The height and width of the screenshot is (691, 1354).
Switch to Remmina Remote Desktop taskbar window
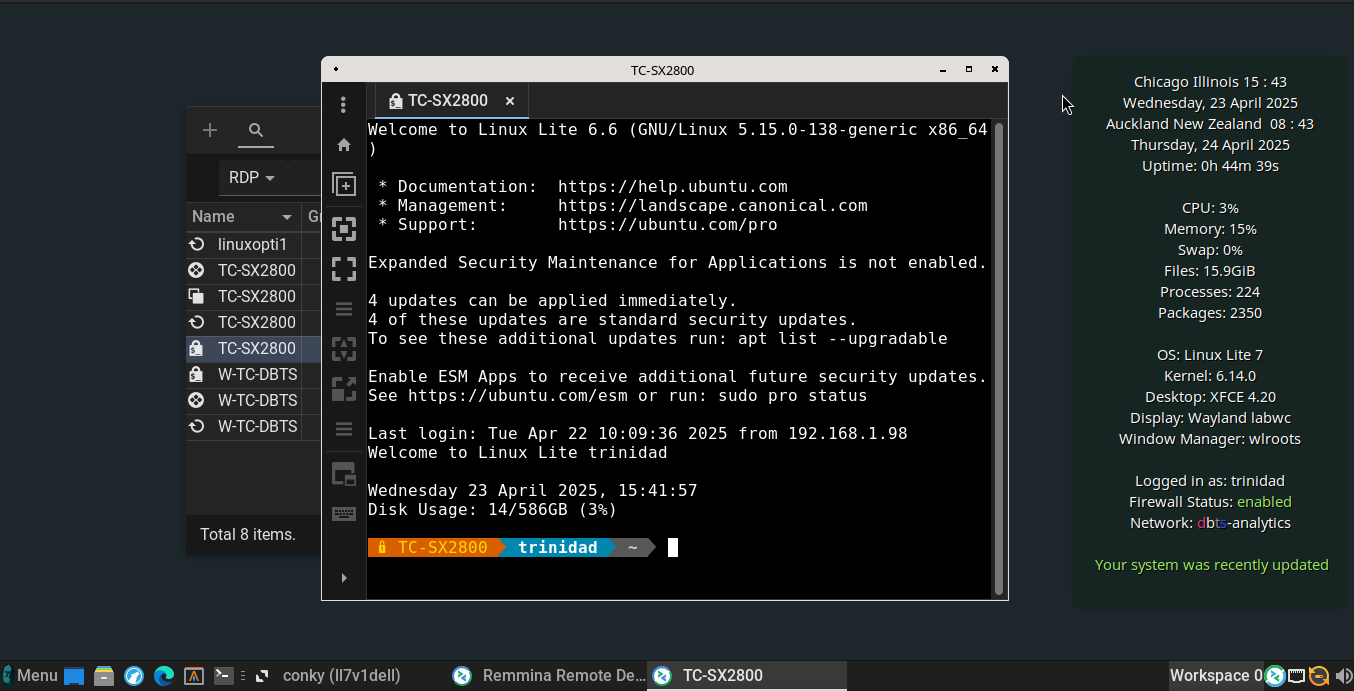tap(549, 676)
